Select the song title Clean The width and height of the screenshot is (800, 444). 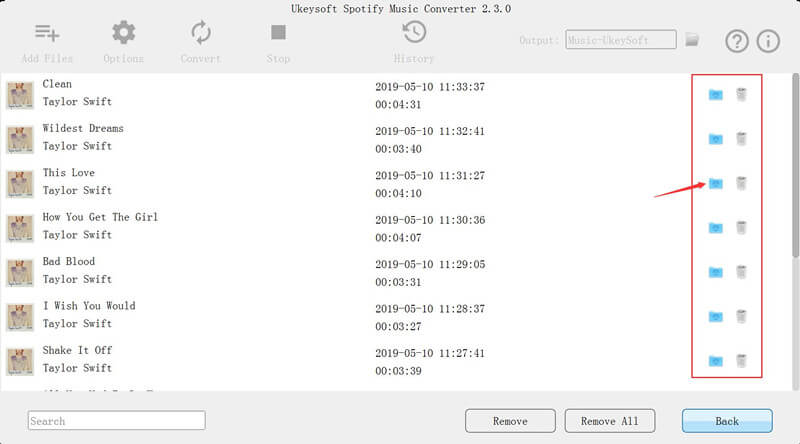click(57, 84)
